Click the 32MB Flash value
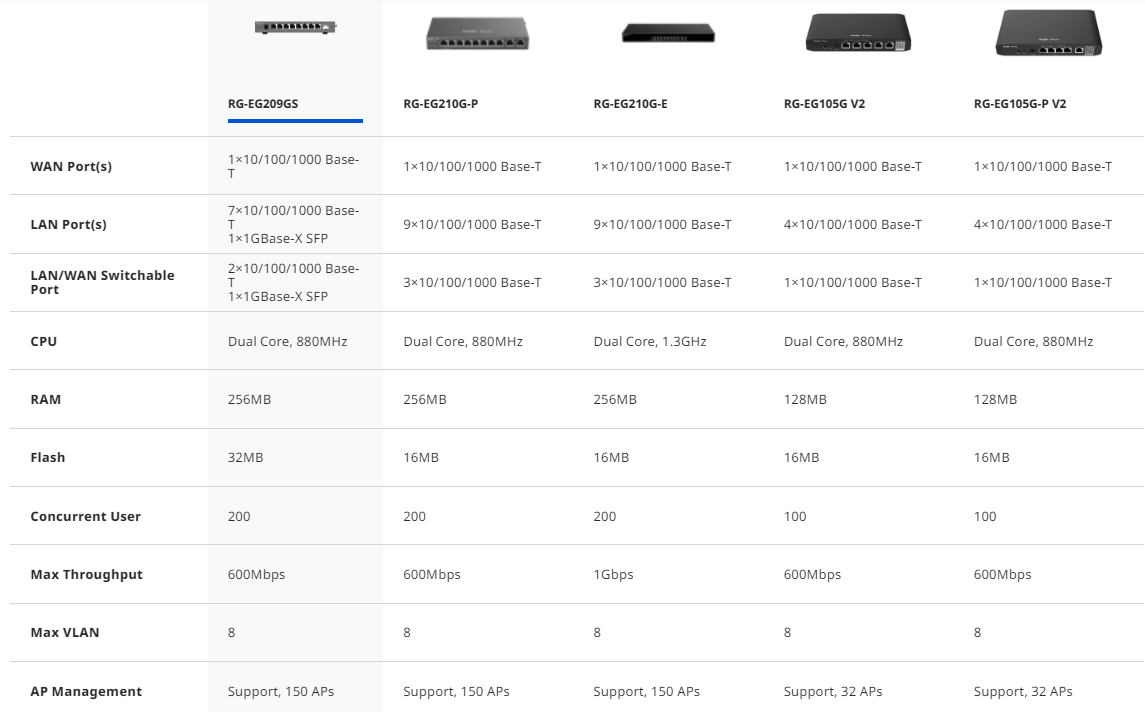Image resolution: width=1145 pixels, height=712 pixels. coord(245,457)
